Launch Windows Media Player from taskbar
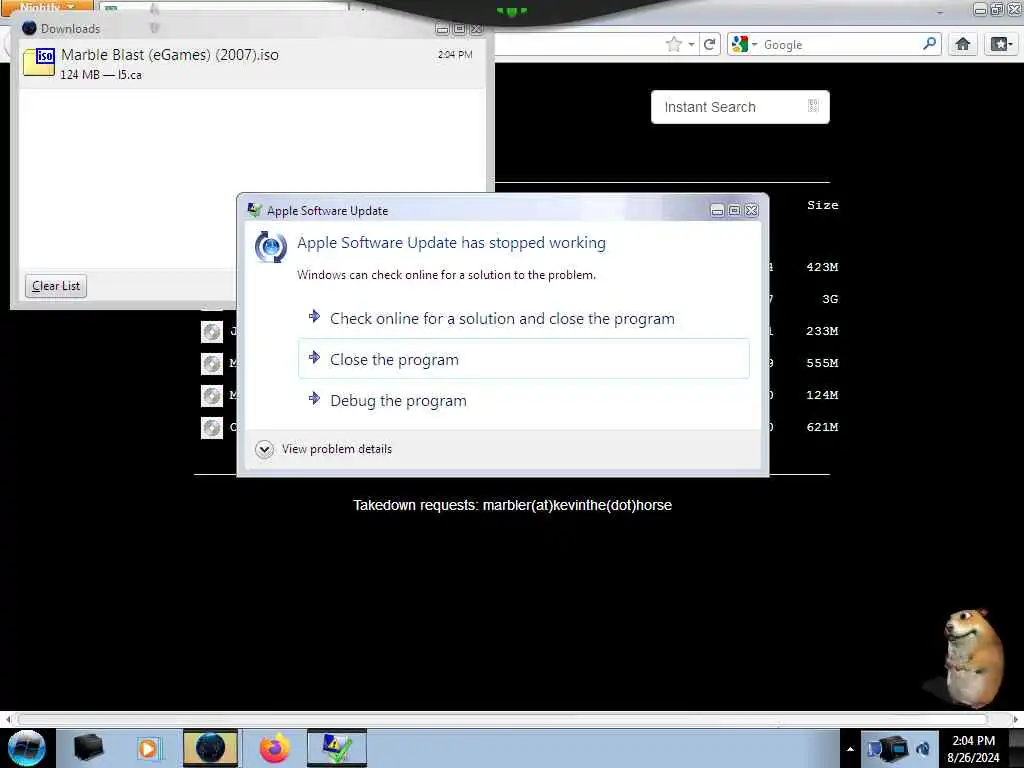Image resolution: width=1024 pixels, height=768 pixels. pyautogui.click(x=148, y=748)
